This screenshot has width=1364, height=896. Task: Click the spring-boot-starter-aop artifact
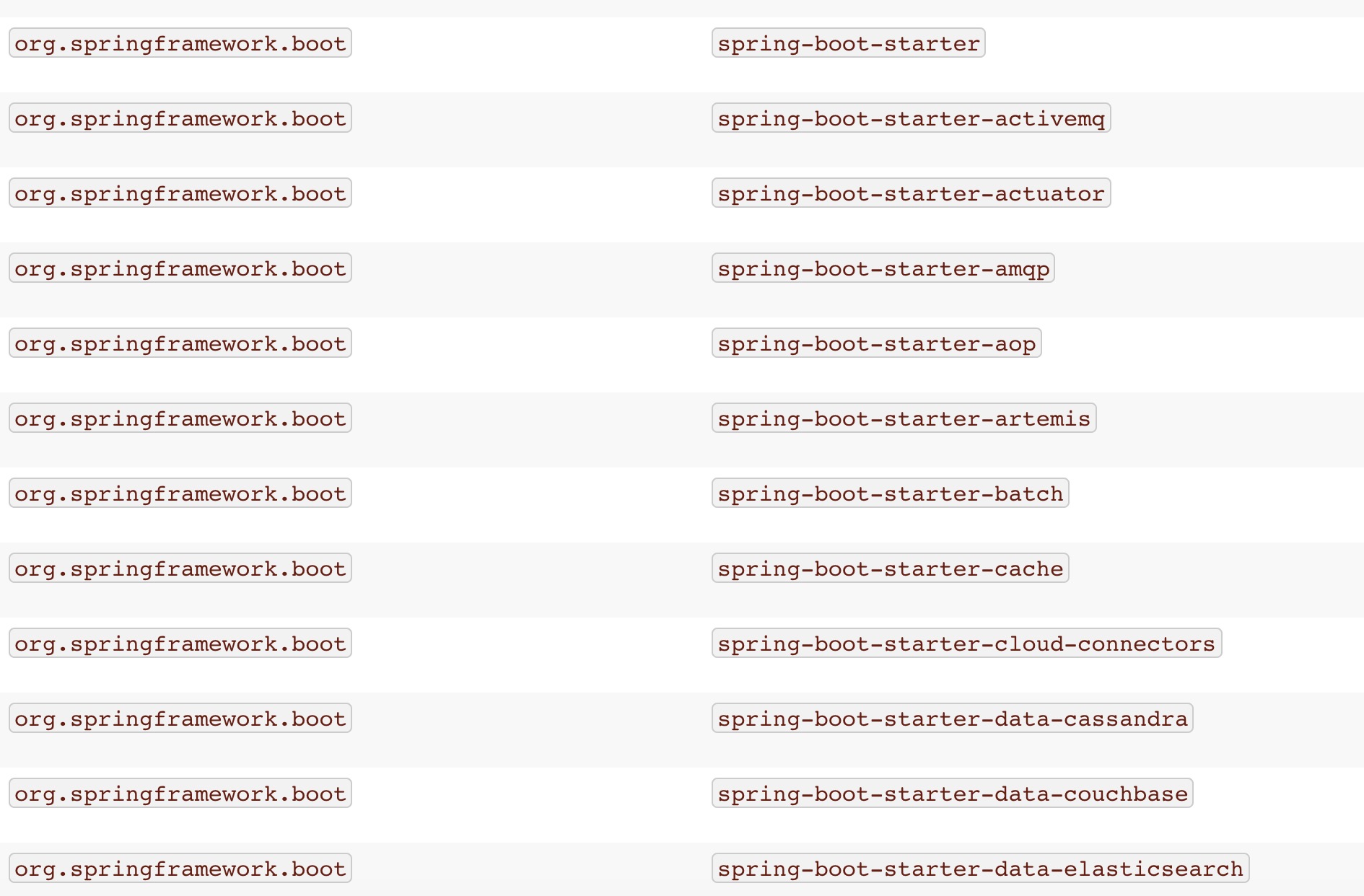(876, 343)
